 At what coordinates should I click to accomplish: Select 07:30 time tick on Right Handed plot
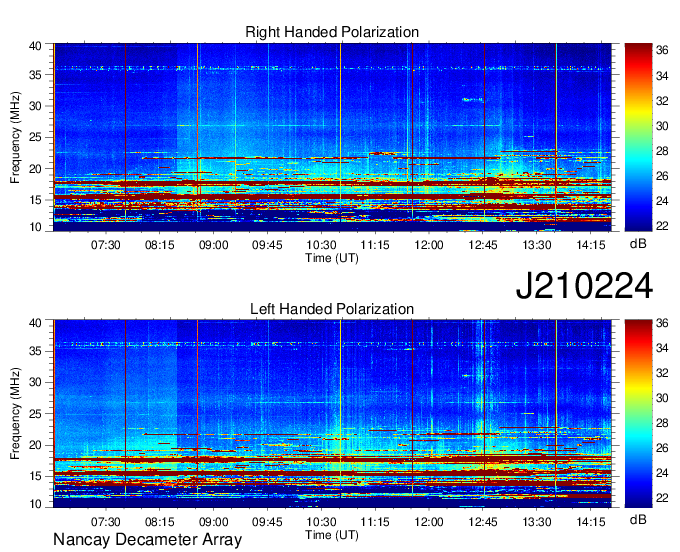pyautogui.click(x=105, y=245)
